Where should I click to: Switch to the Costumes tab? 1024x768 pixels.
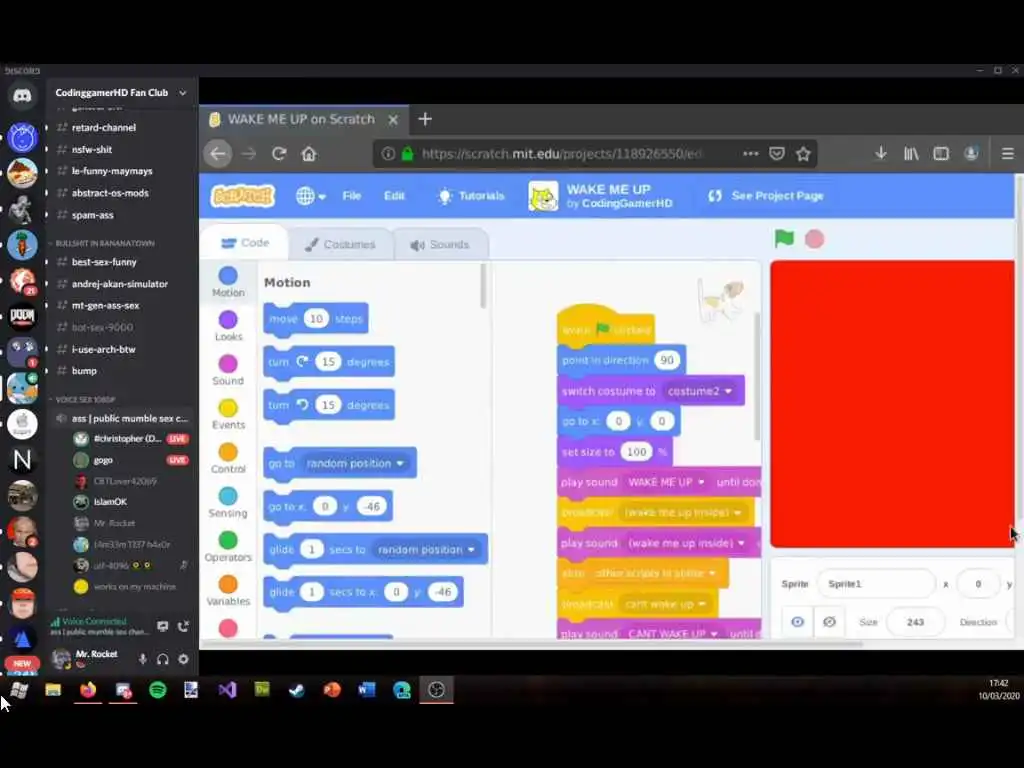point(340,244)
